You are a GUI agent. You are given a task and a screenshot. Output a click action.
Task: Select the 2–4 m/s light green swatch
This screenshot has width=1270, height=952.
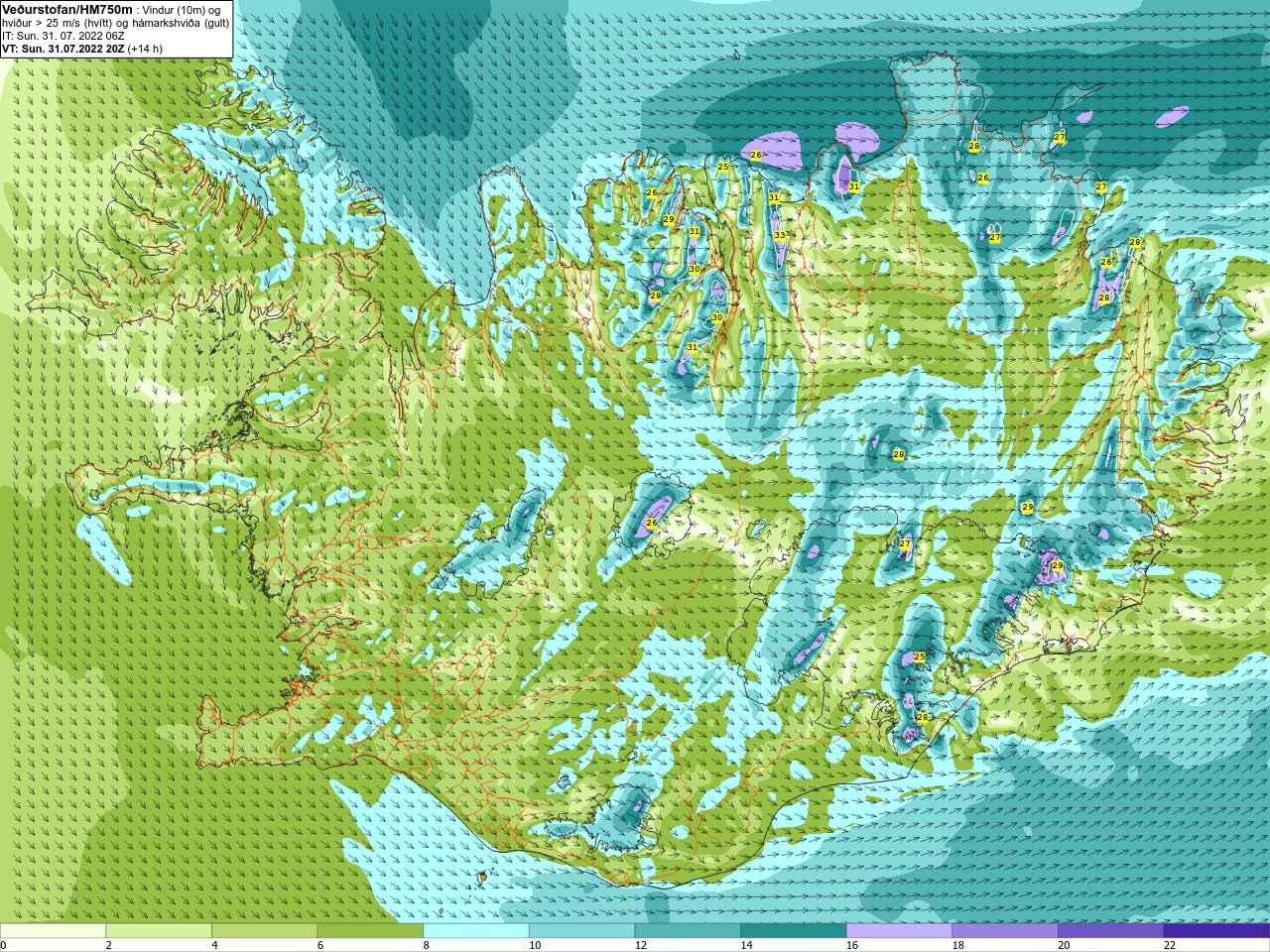coord(159,930)
